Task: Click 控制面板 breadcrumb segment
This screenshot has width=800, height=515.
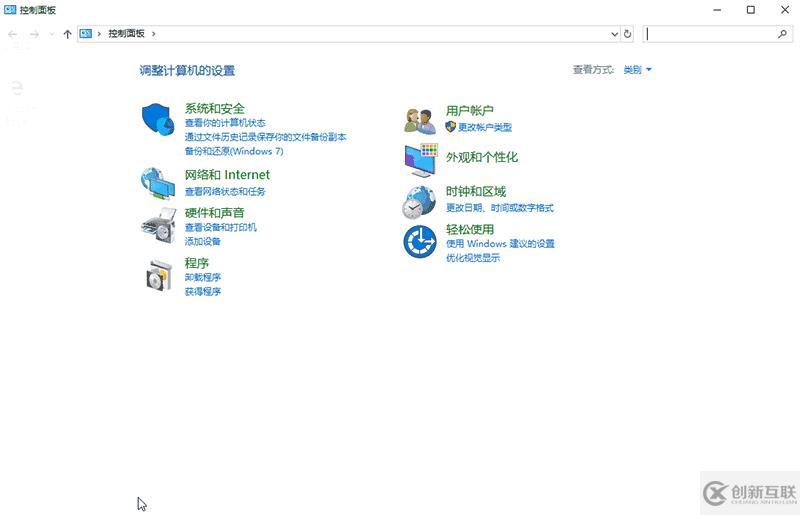Action: pyautogui.click(x=127, y=34)
